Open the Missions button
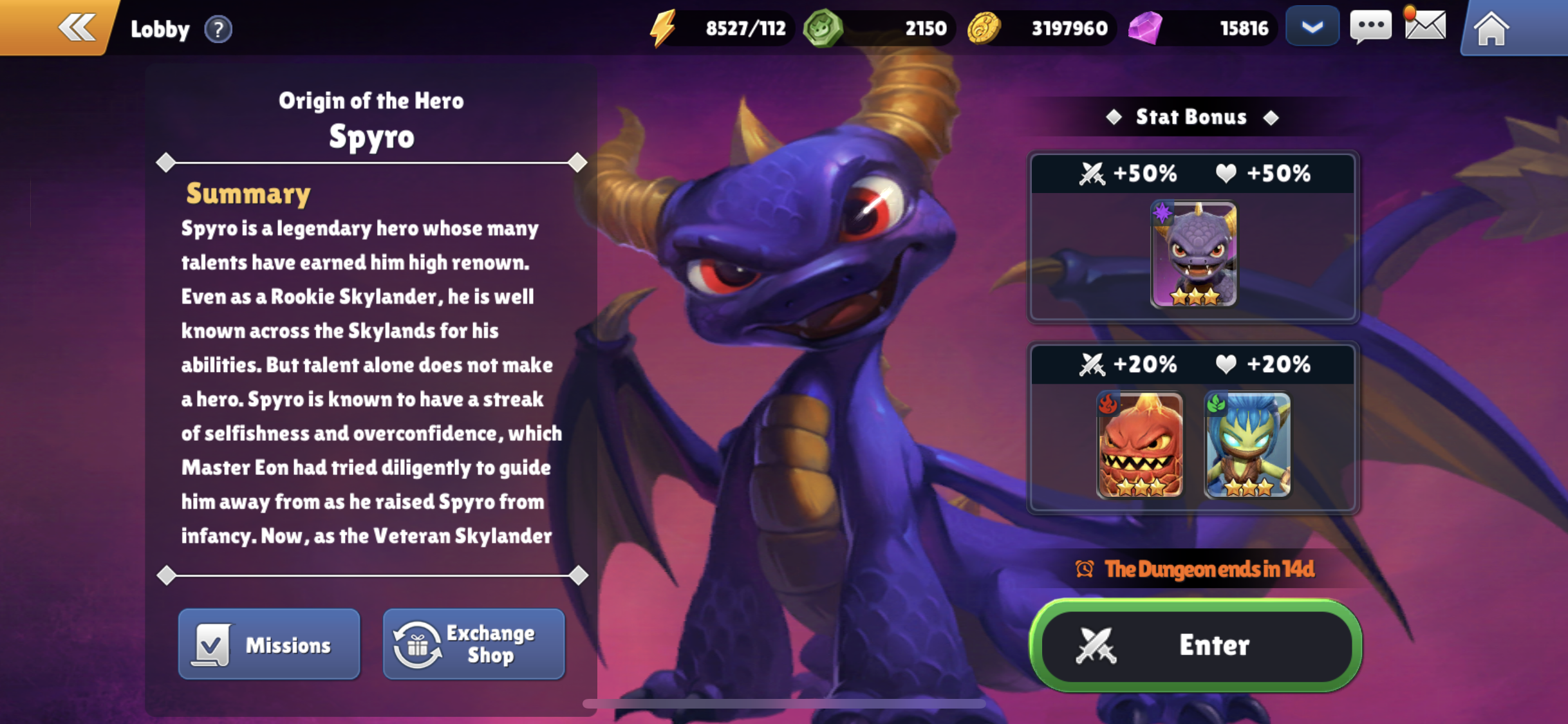Viewport: 1568px width, 724px height. pyautogui.click(x=269, y=644)
